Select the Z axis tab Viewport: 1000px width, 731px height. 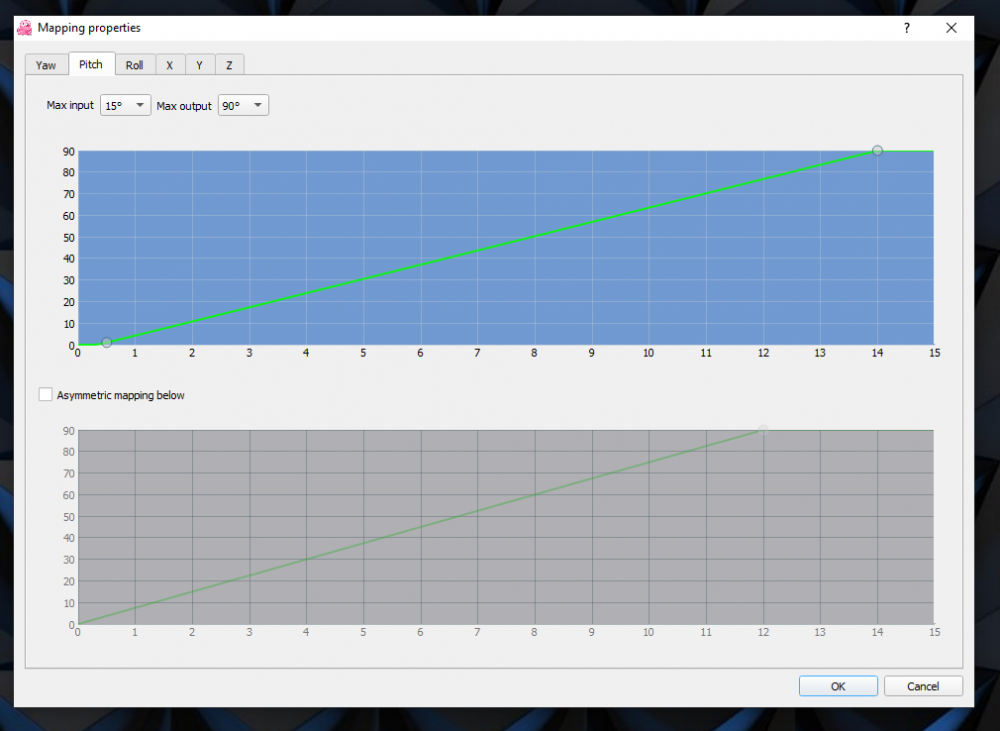click(229, 65)
